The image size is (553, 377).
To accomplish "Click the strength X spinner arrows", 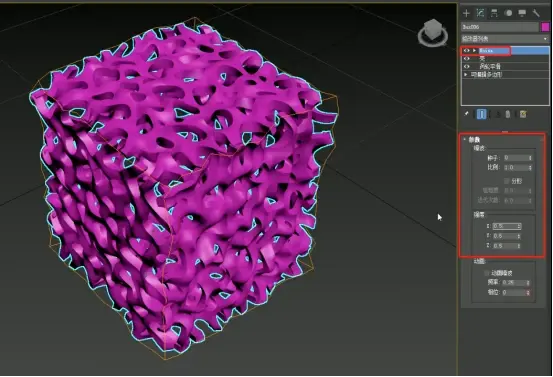I will click(519, 226).
